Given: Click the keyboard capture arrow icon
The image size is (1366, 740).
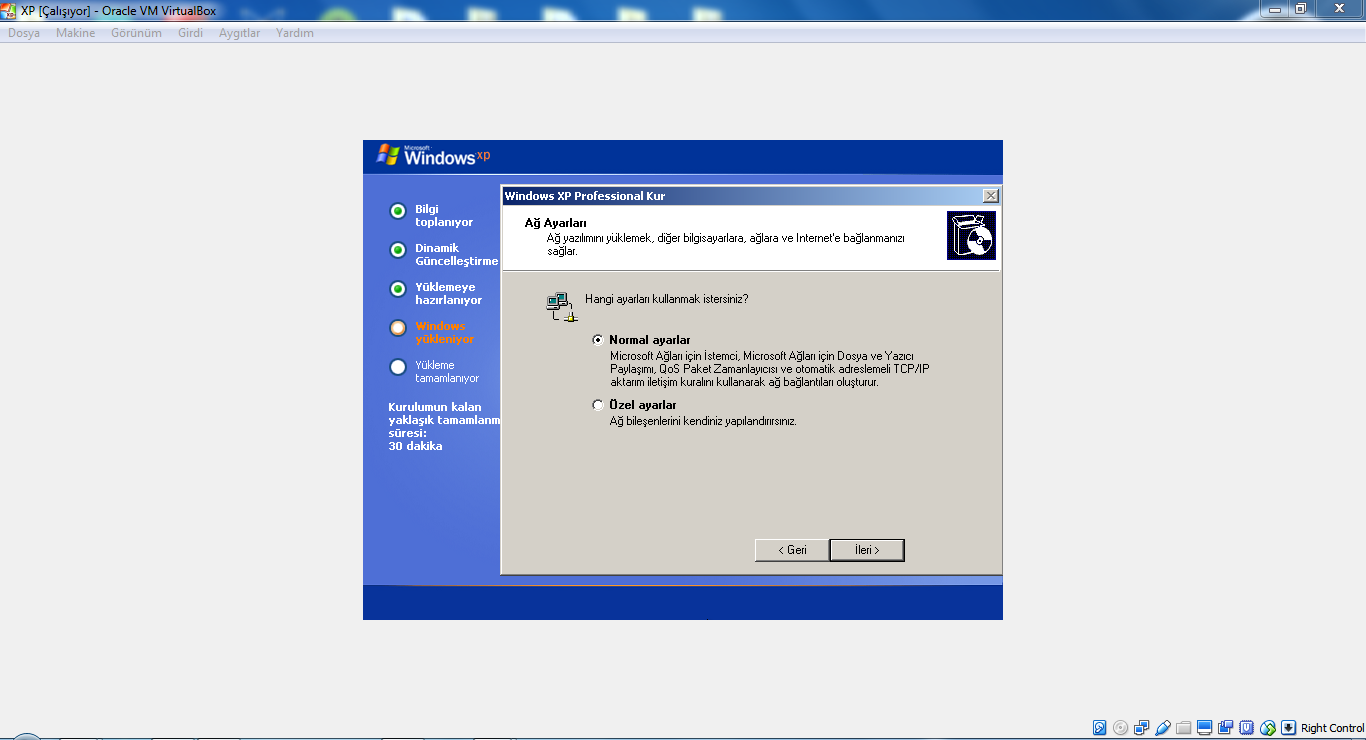Looking at the screenshot, I should pos(1288,728).
